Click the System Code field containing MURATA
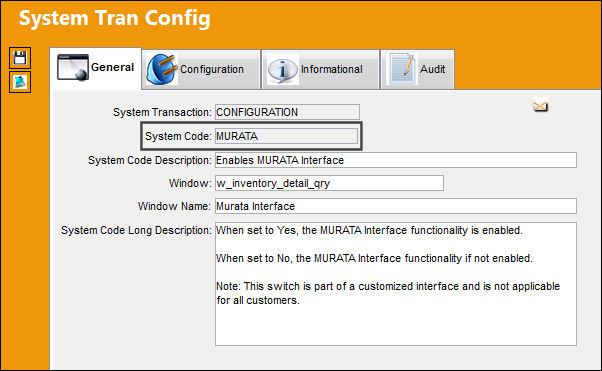602x371 pixels. click(286, 136)
